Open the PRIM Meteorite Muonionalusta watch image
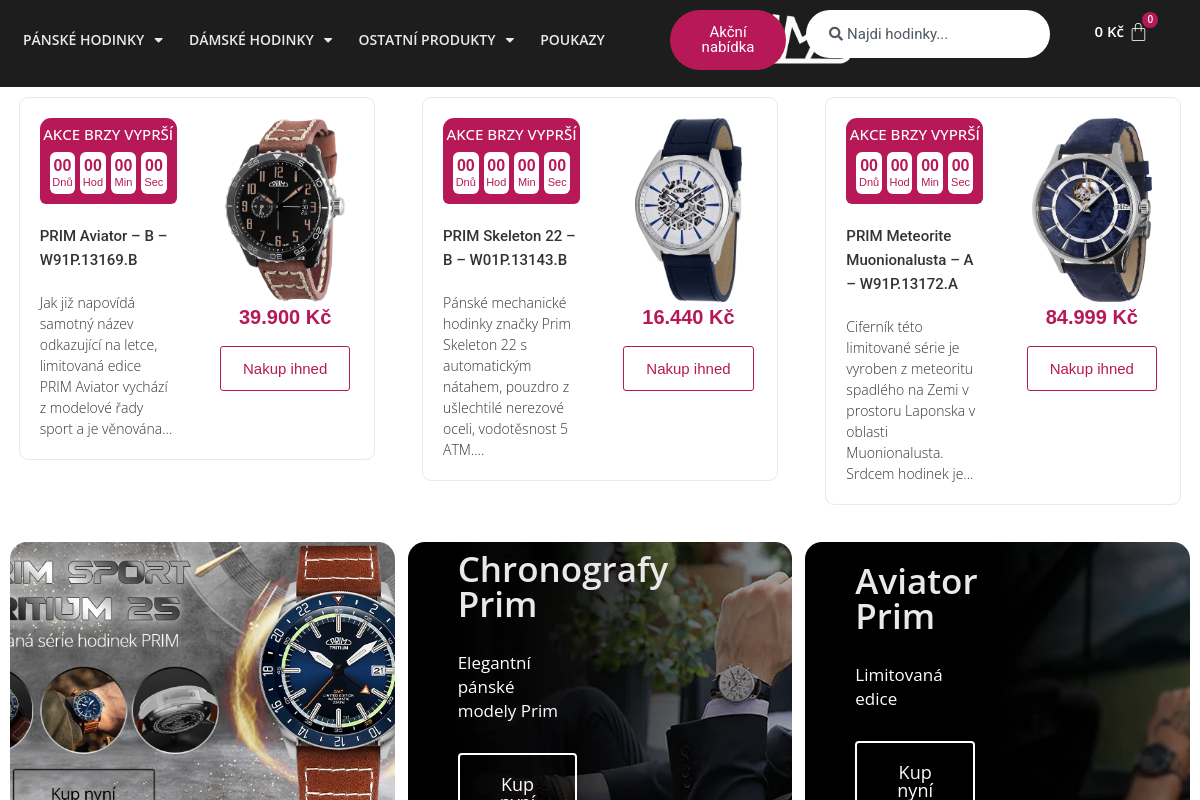 1092,210
